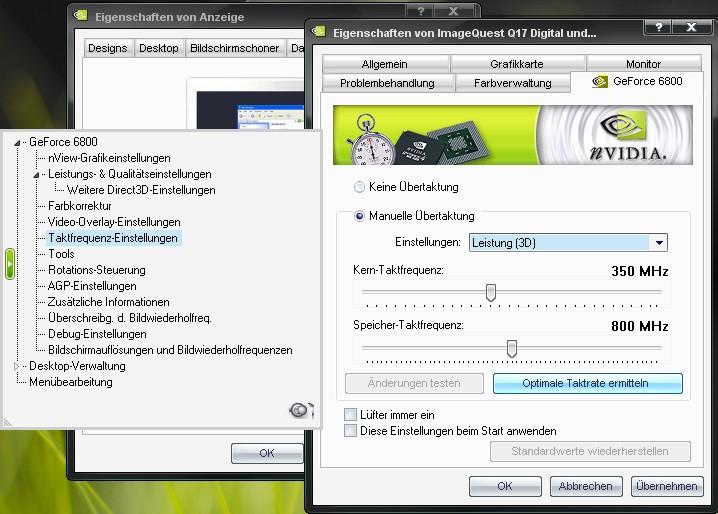Click the Kern-Taktfrequenz slider thumb
Viewport: 718px width, 514px height.
491,292
